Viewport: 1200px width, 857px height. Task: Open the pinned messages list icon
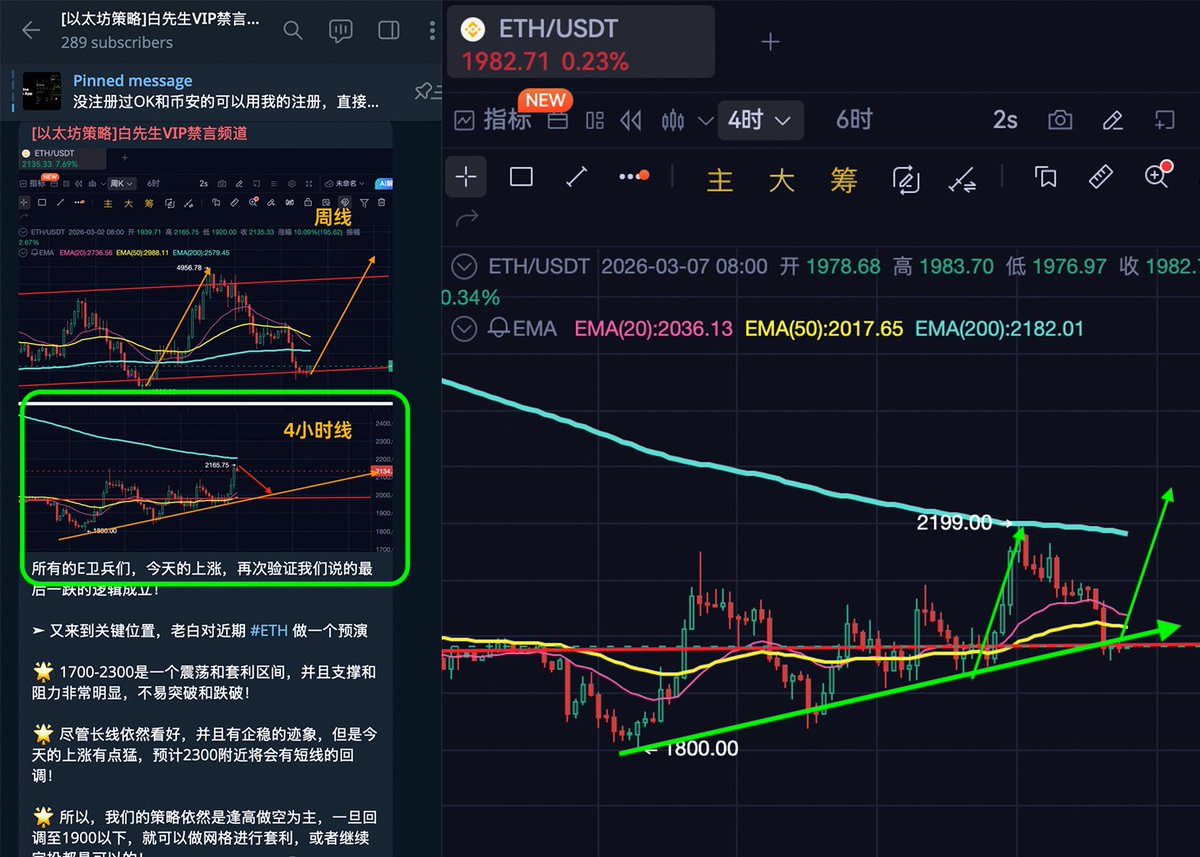click(x=427, y=91)
